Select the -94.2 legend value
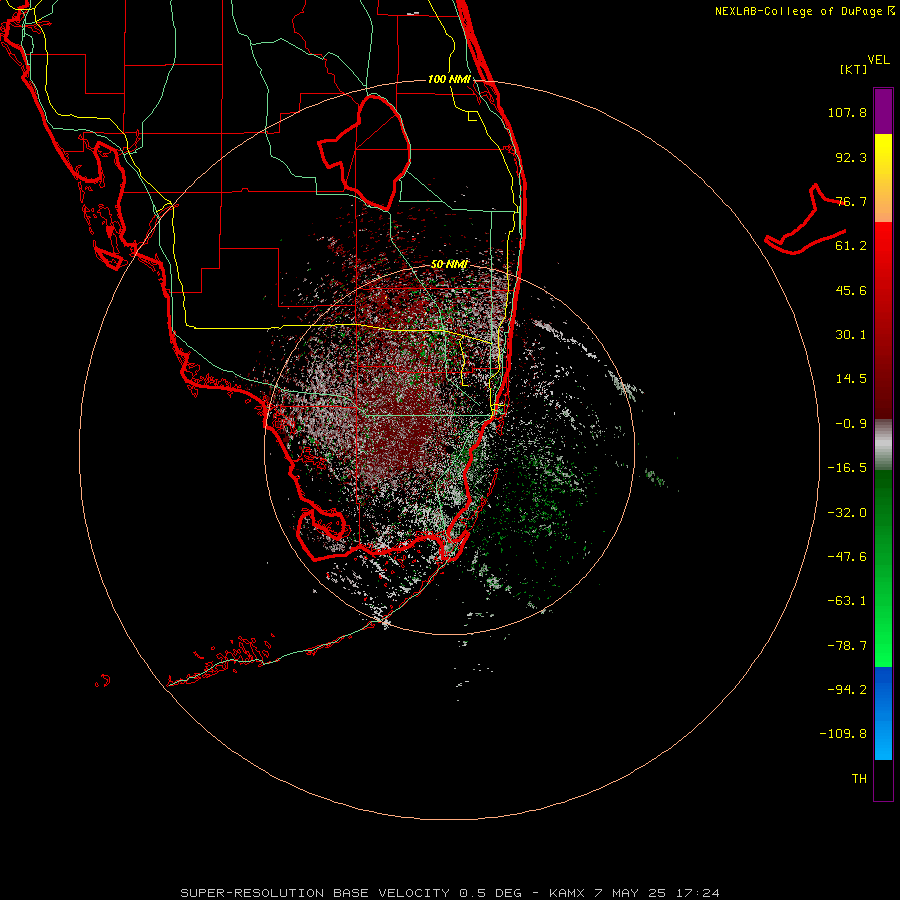 tap(847, 690)
